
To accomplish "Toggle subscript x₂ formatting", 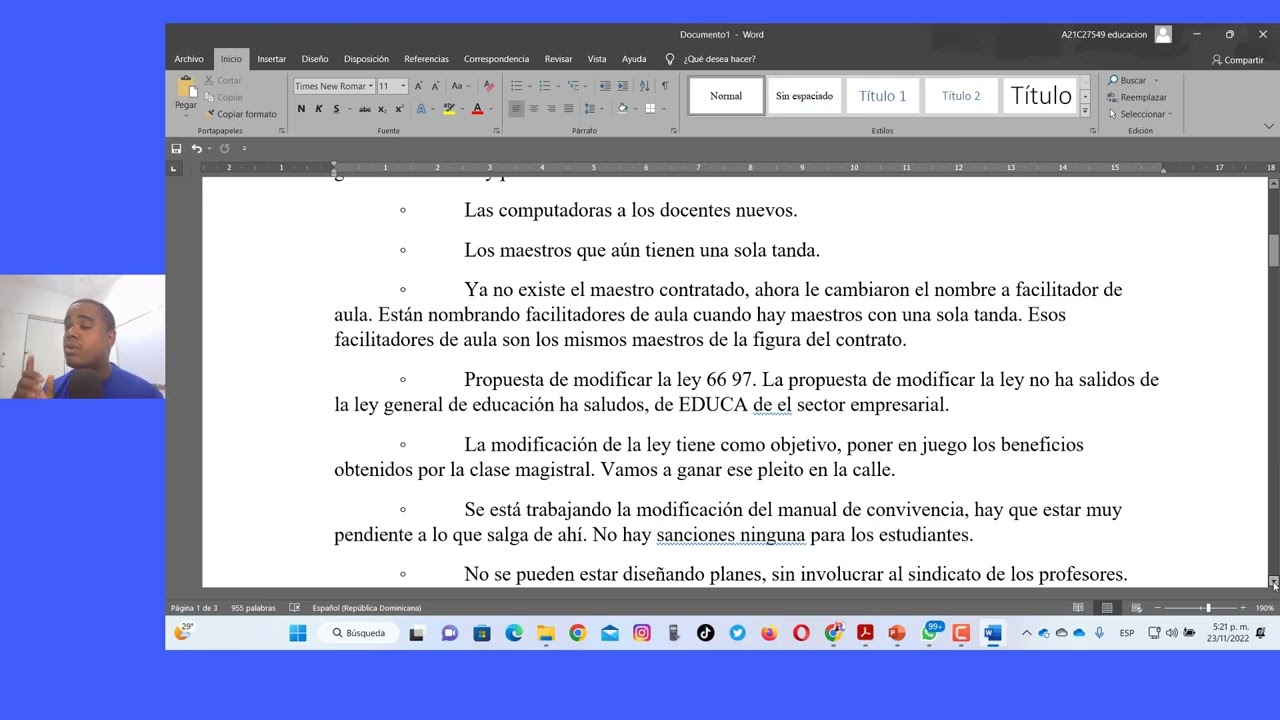I will tap(383, 109).
